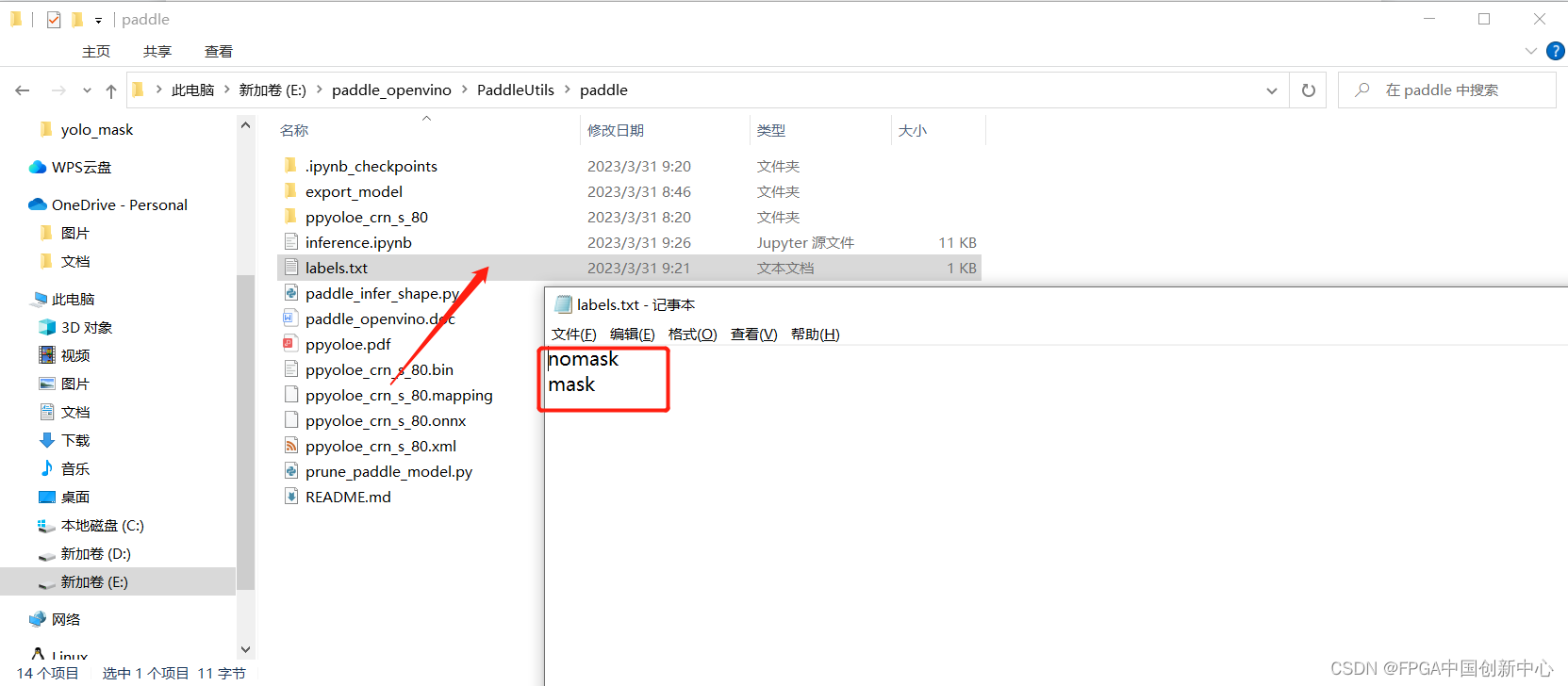This screenshot has height=686, width=1568.
Task: Open 新加卷 (D:) in the navigation pane
Action: tap(96, 553)
